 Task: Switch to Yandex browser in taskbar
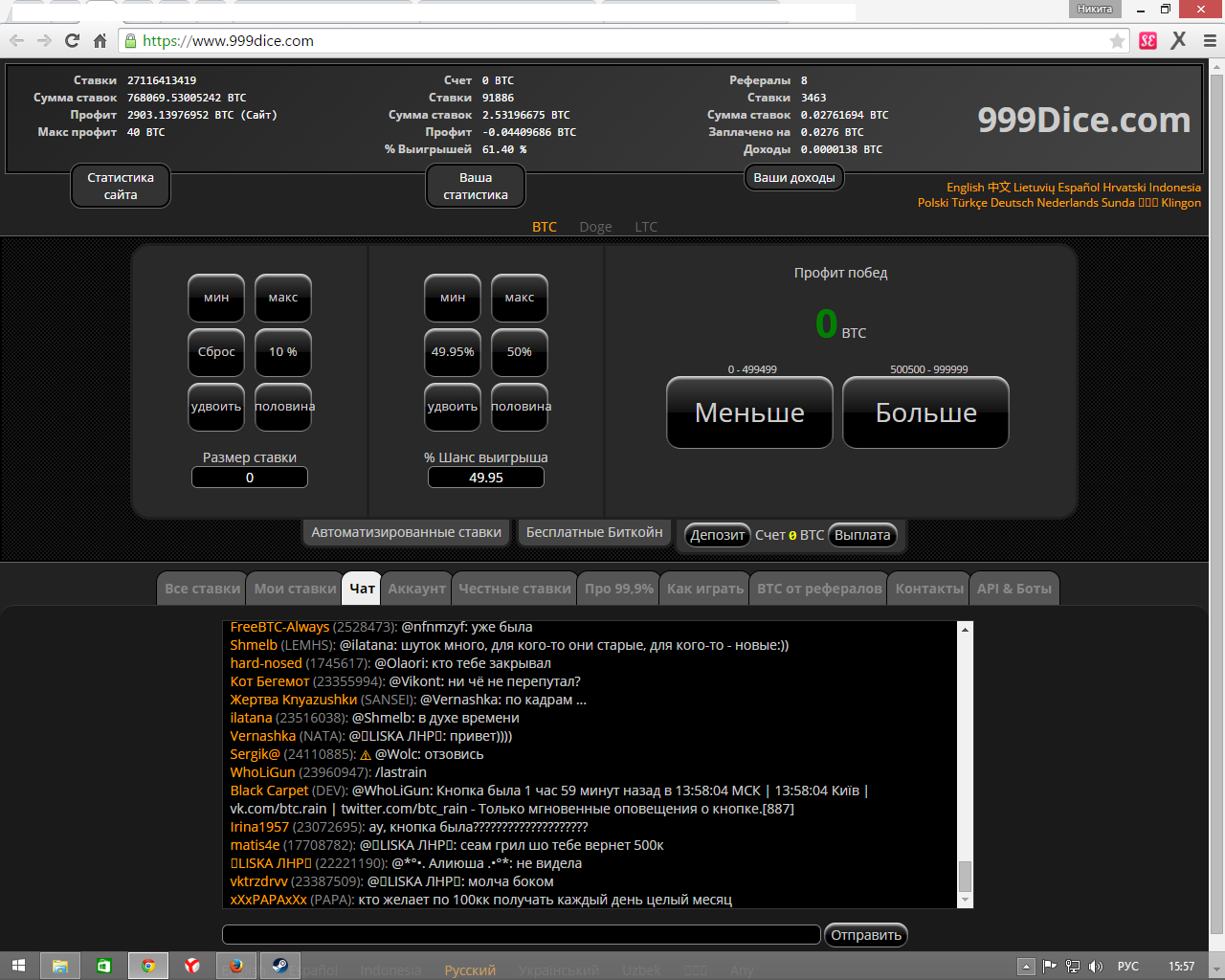click(x=192, y=966)
